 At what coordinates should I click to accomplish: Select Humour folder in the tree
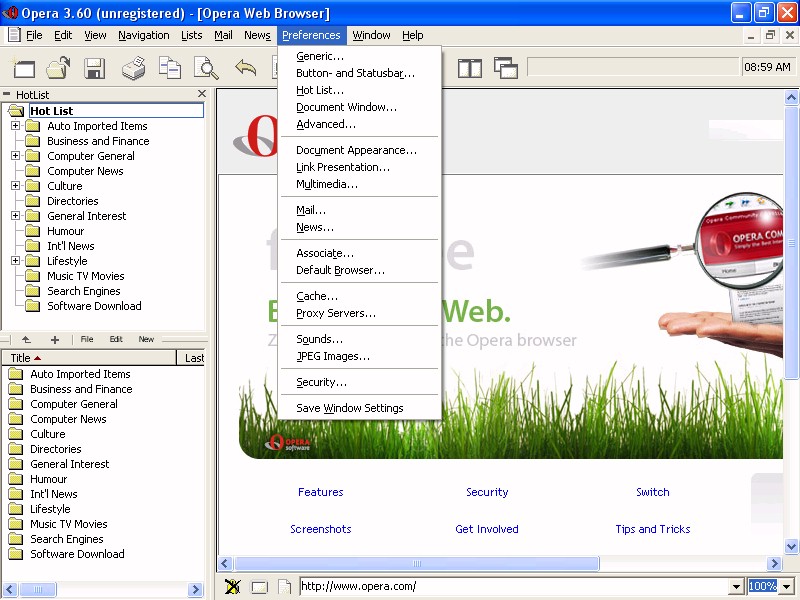(65, 231)
